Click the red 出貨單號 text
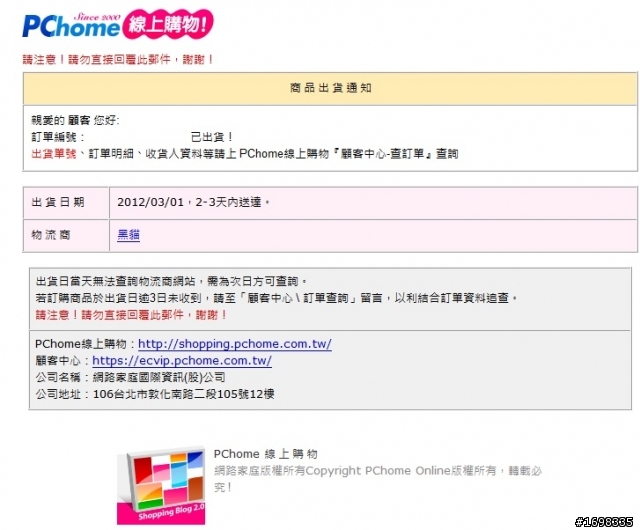The width and height of the screenshot is (640, 530). coord(54,154)
